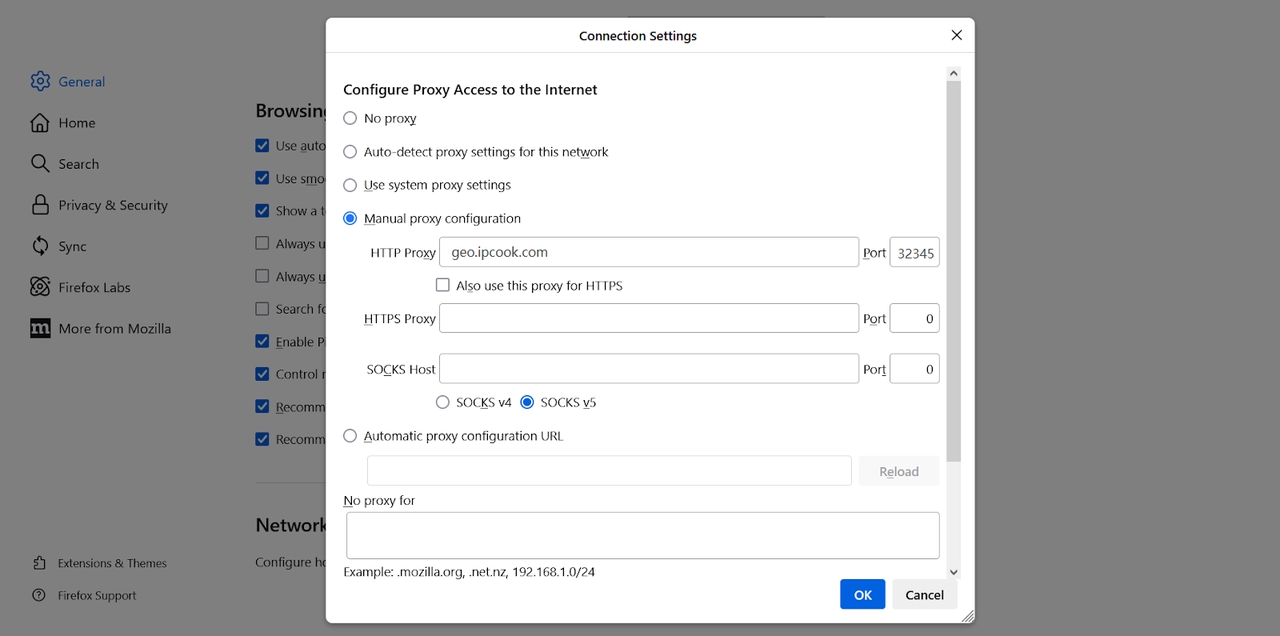Select "Auto-detect proxy settings for this network"

click(350, 151)
